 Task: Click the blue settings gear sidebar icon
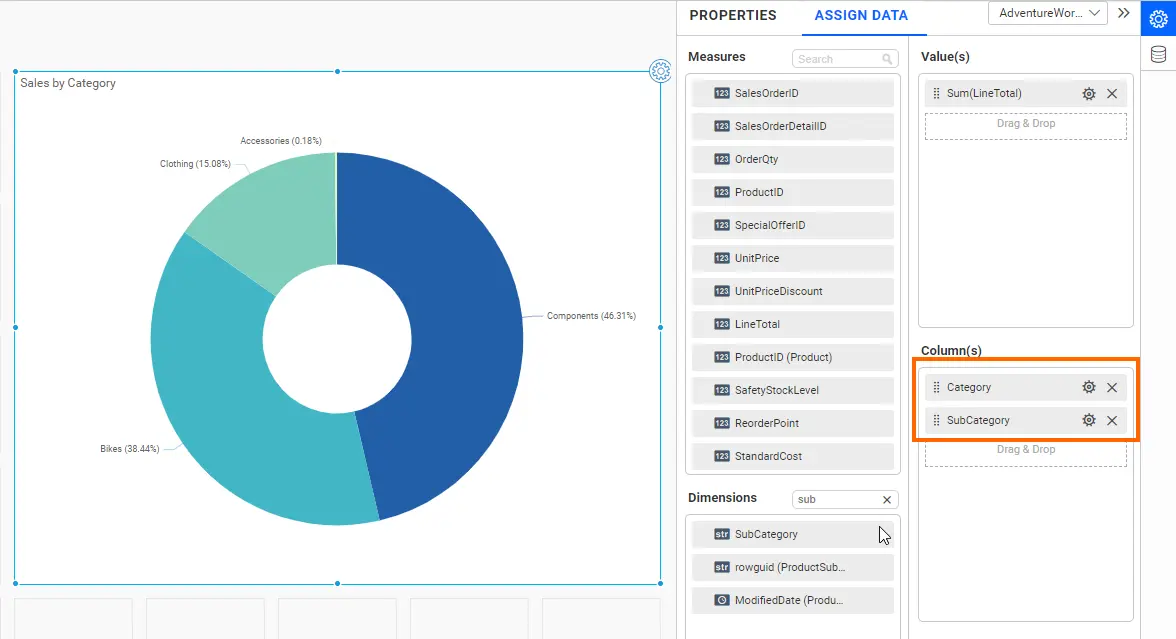coord(1158,18)
